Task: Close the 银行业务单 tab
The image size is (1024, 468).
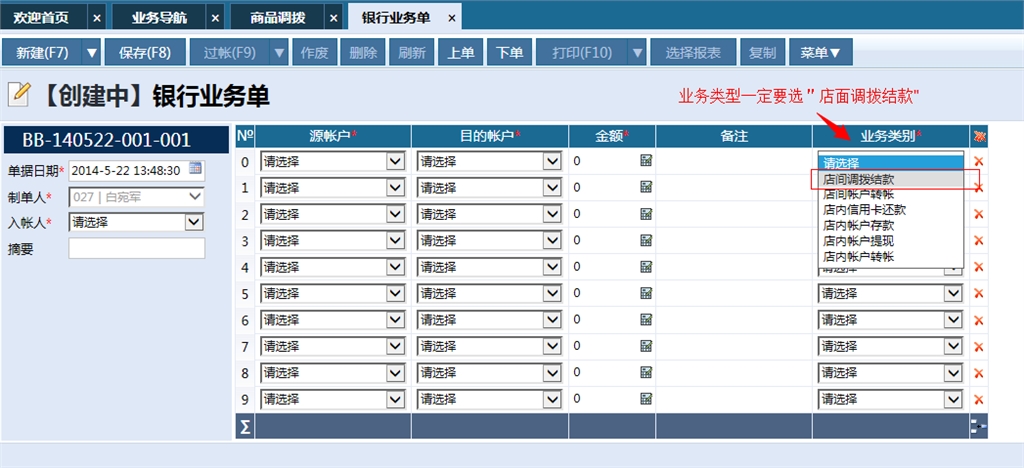Action: pyautogui.click(x=451, y=18)
